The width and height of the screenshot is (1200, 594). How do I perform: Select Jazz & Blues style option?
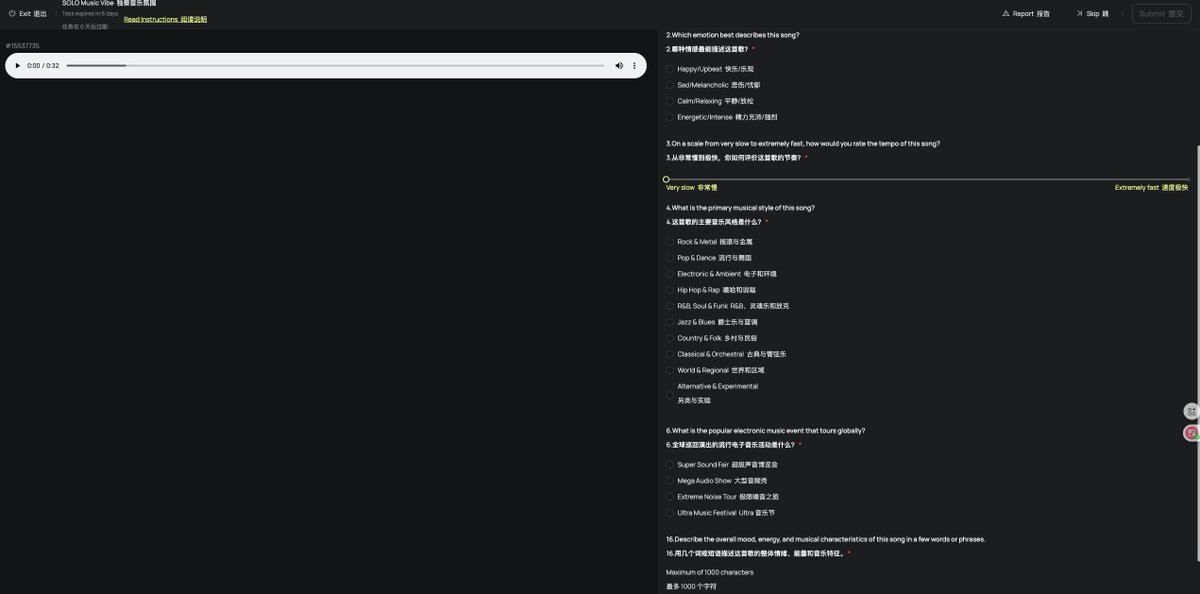click(670, 322)
